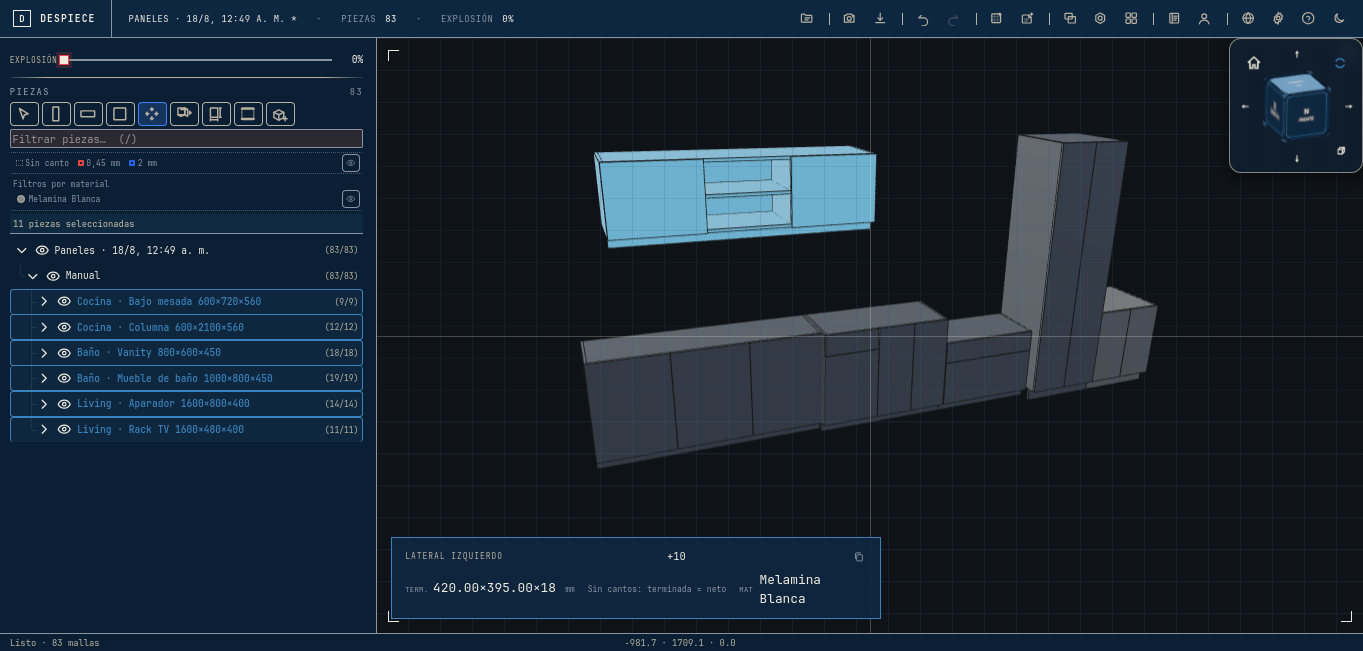Expand Baño Vanity row
Image resolution: width=1363 pixels, height=651 pixels.
tap(44, 353)
